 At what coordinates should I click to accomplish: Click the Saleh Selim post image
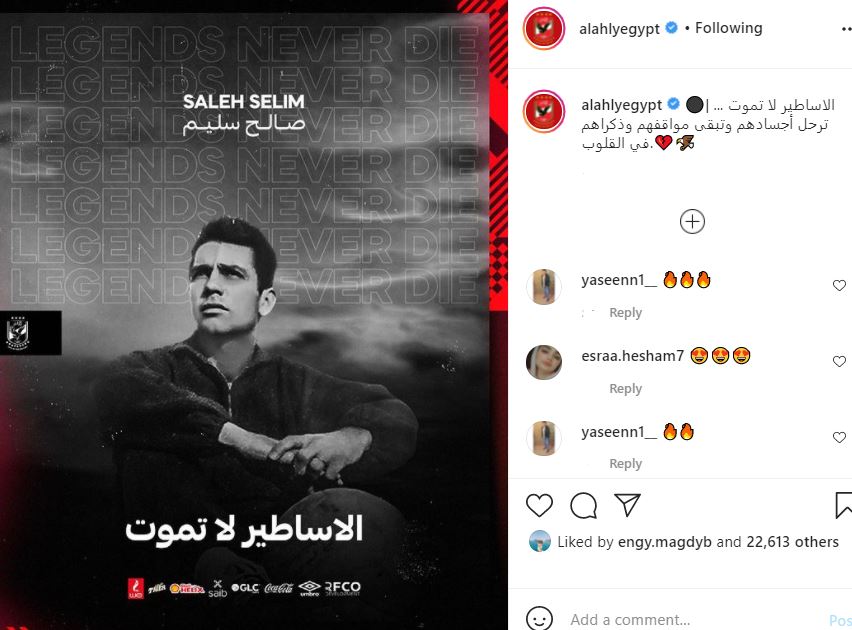pos(254,315)
